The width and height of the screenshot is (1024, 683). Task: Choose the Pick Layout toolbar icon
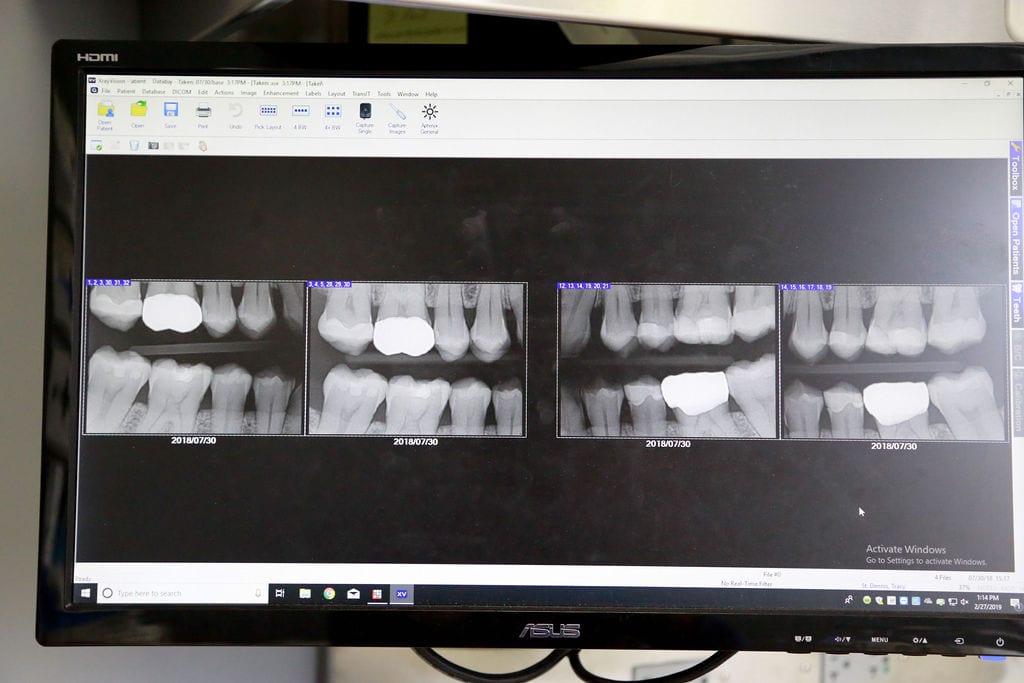(x=268, y=117)
